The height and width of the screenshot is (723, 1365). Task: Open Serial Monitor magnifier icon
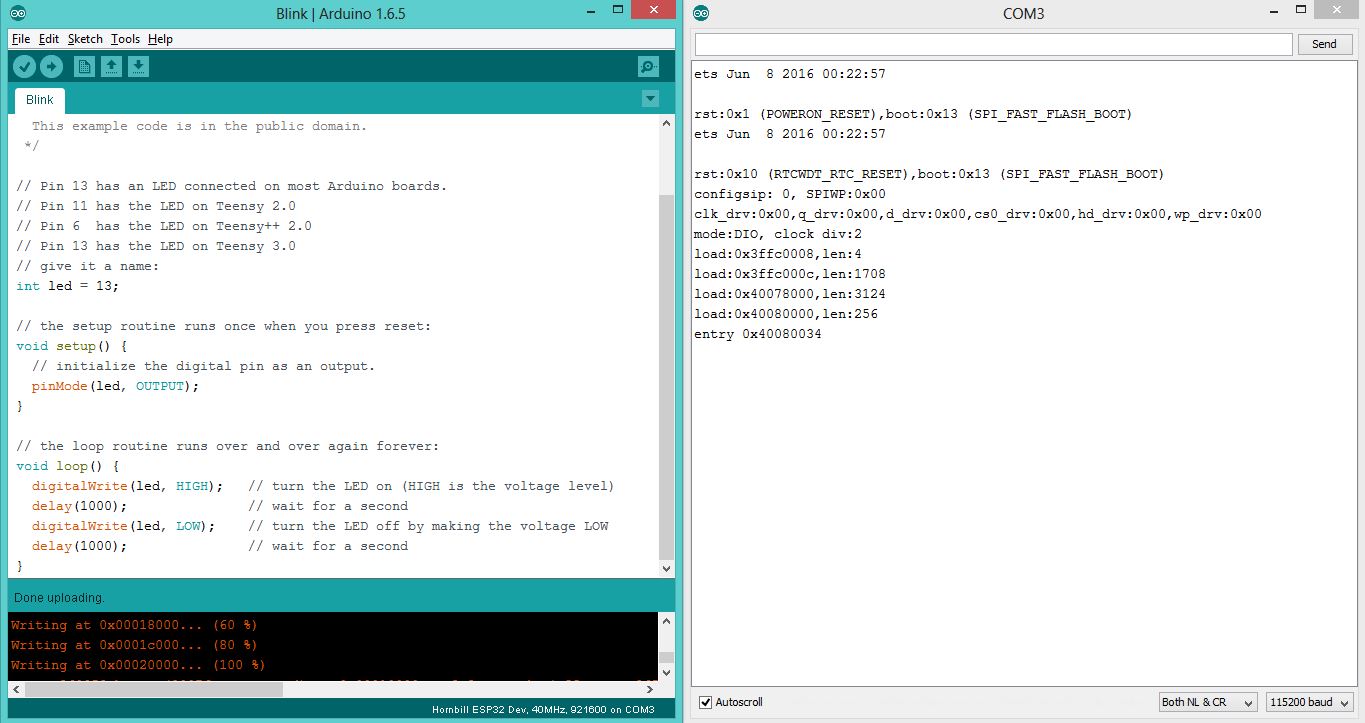click(x=649, y=67)
